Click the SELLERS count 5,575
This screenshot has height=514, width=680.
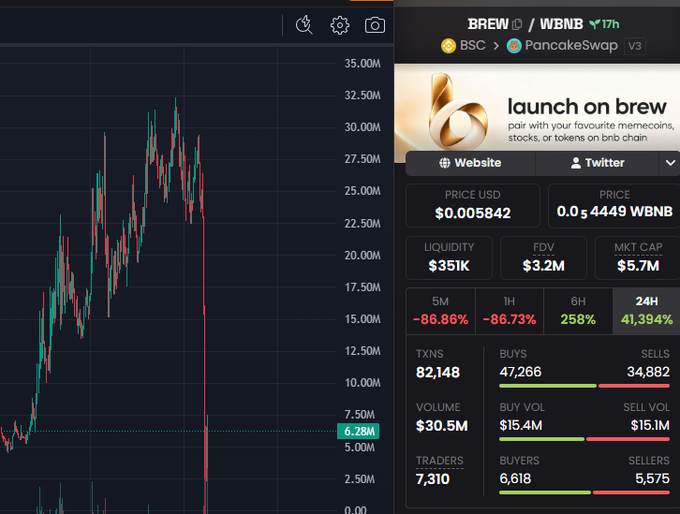point(652,478)
